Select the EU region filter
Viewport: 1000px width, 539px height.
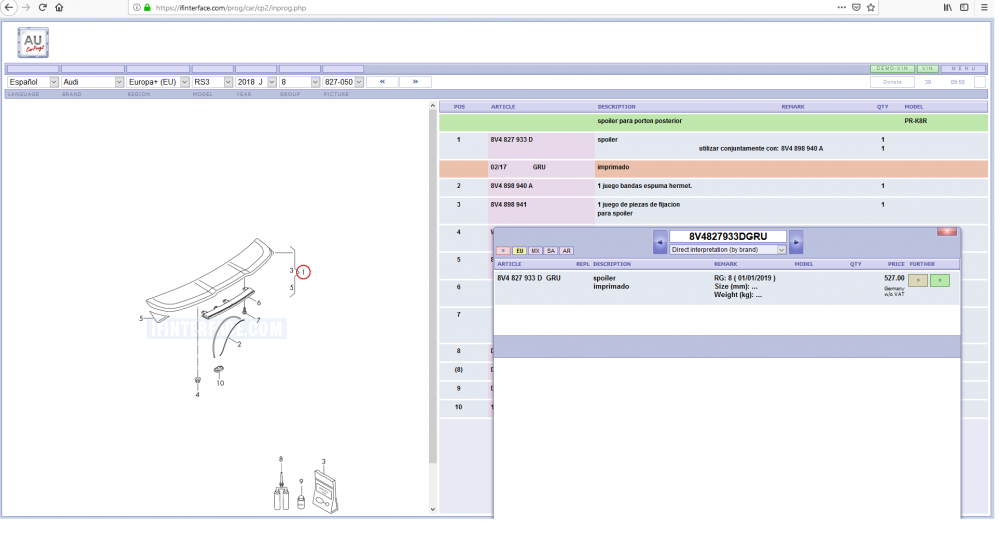pos(519,251)
